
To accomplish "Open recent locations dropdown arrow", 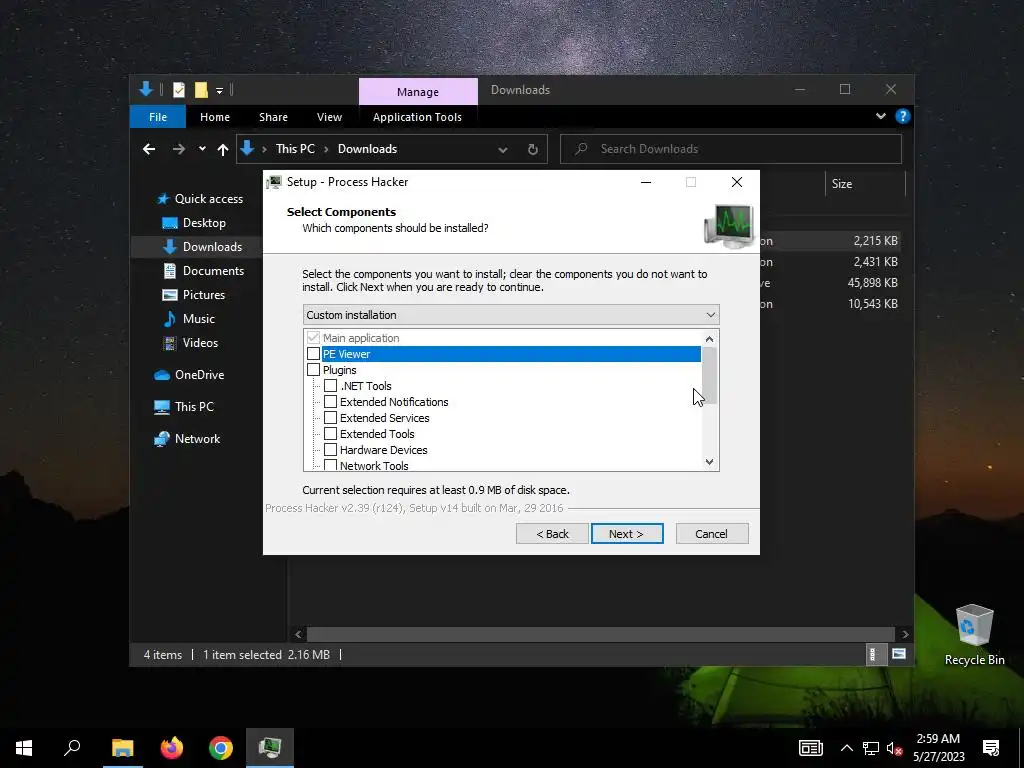I will click(202, 149).
